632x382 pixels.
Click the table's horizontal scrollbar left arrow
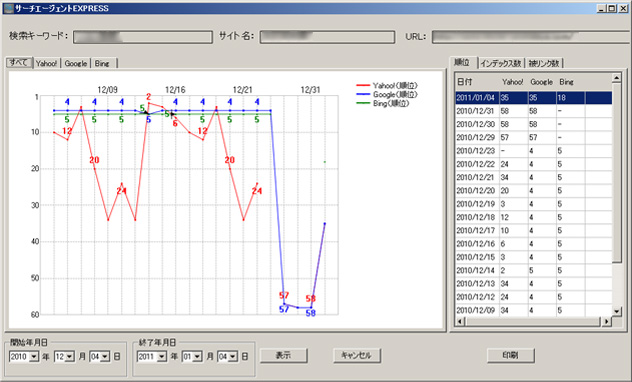pos(460,321)
